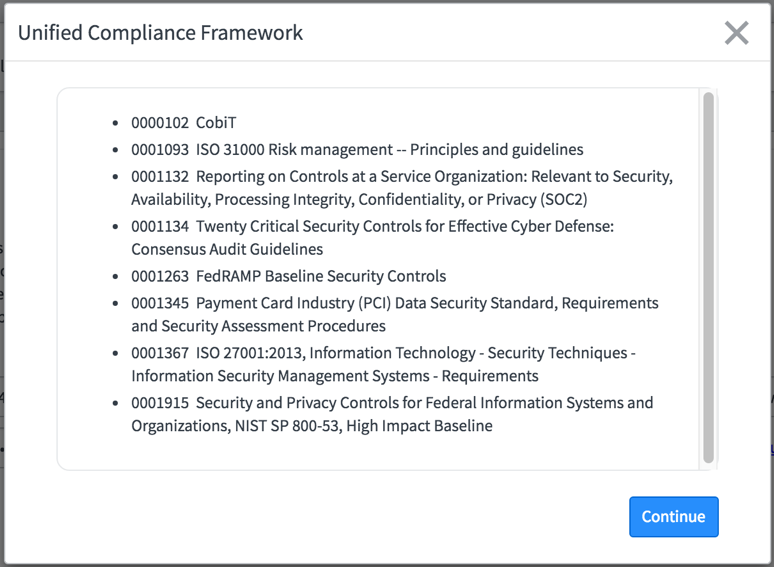Select the 0001093 ISO 31000 Risk management entry
This screenshot has height=567, width=774.
click(x=357, y=149)
